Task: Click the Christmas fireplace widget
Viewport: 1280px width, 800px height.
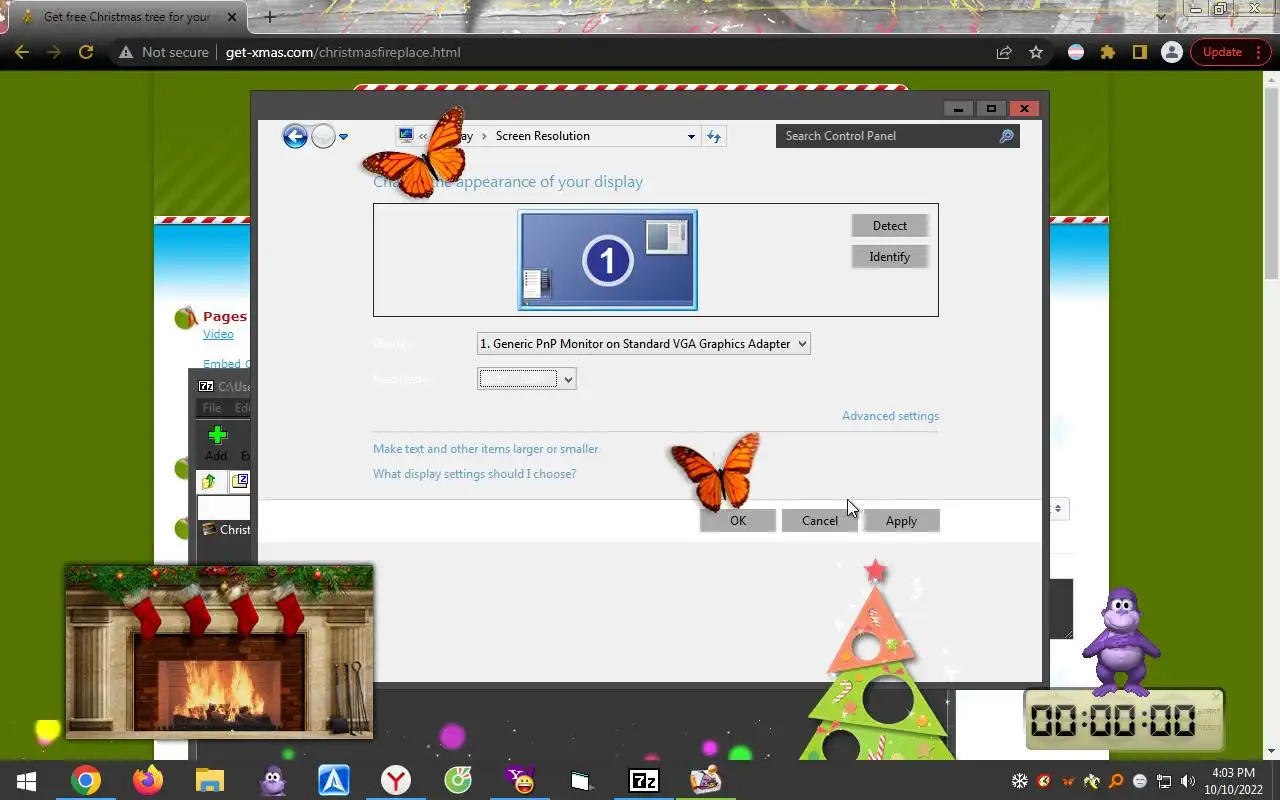Action: pos(219,652)
